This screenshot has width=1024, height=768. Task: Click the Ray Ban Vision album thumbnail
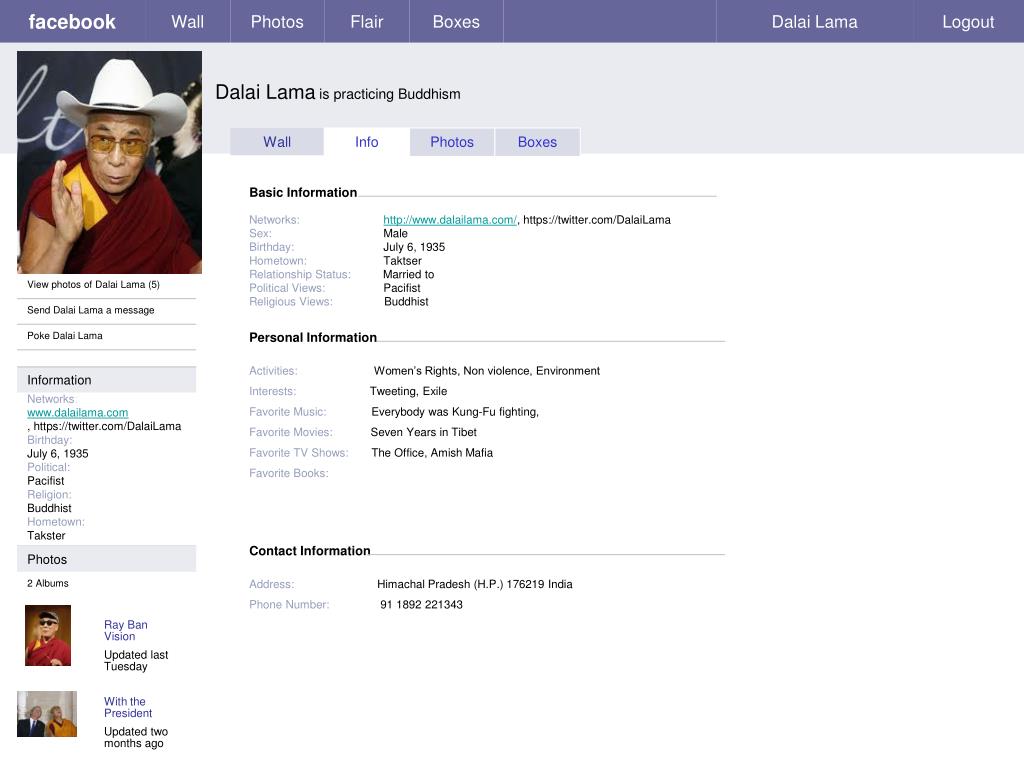(x=48, y=635)
